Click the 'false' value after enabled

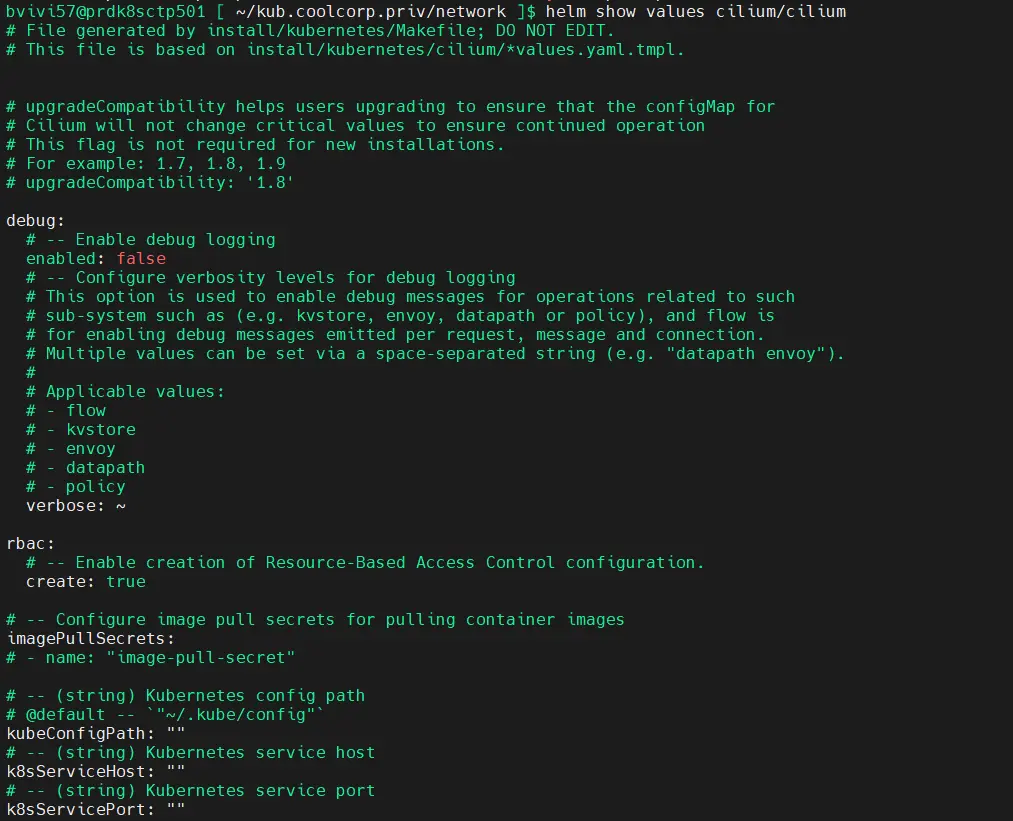pyautogui.click(x=141, y=258)
